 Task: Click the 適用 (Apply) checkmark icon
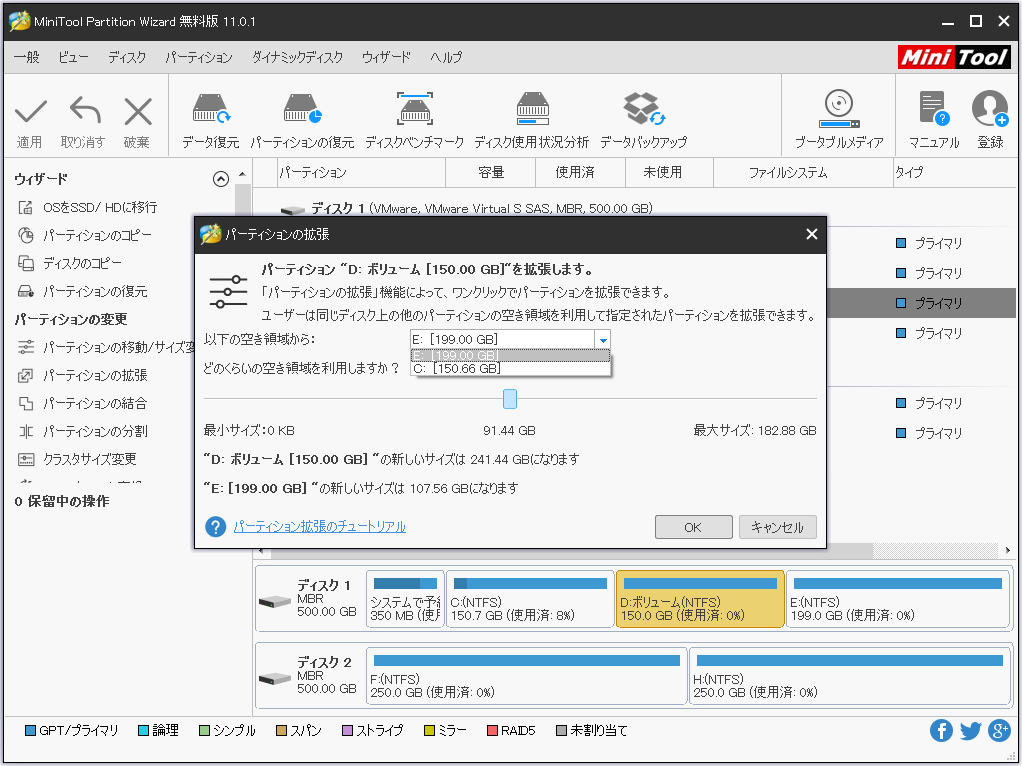(31, 110)
